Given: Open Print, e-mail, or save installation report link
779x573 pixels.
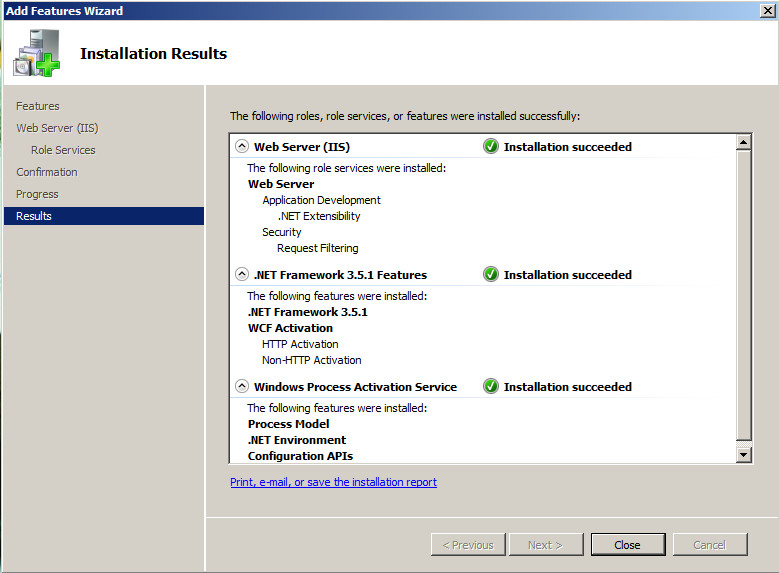Looking at the screenshot, I should 333,482.
